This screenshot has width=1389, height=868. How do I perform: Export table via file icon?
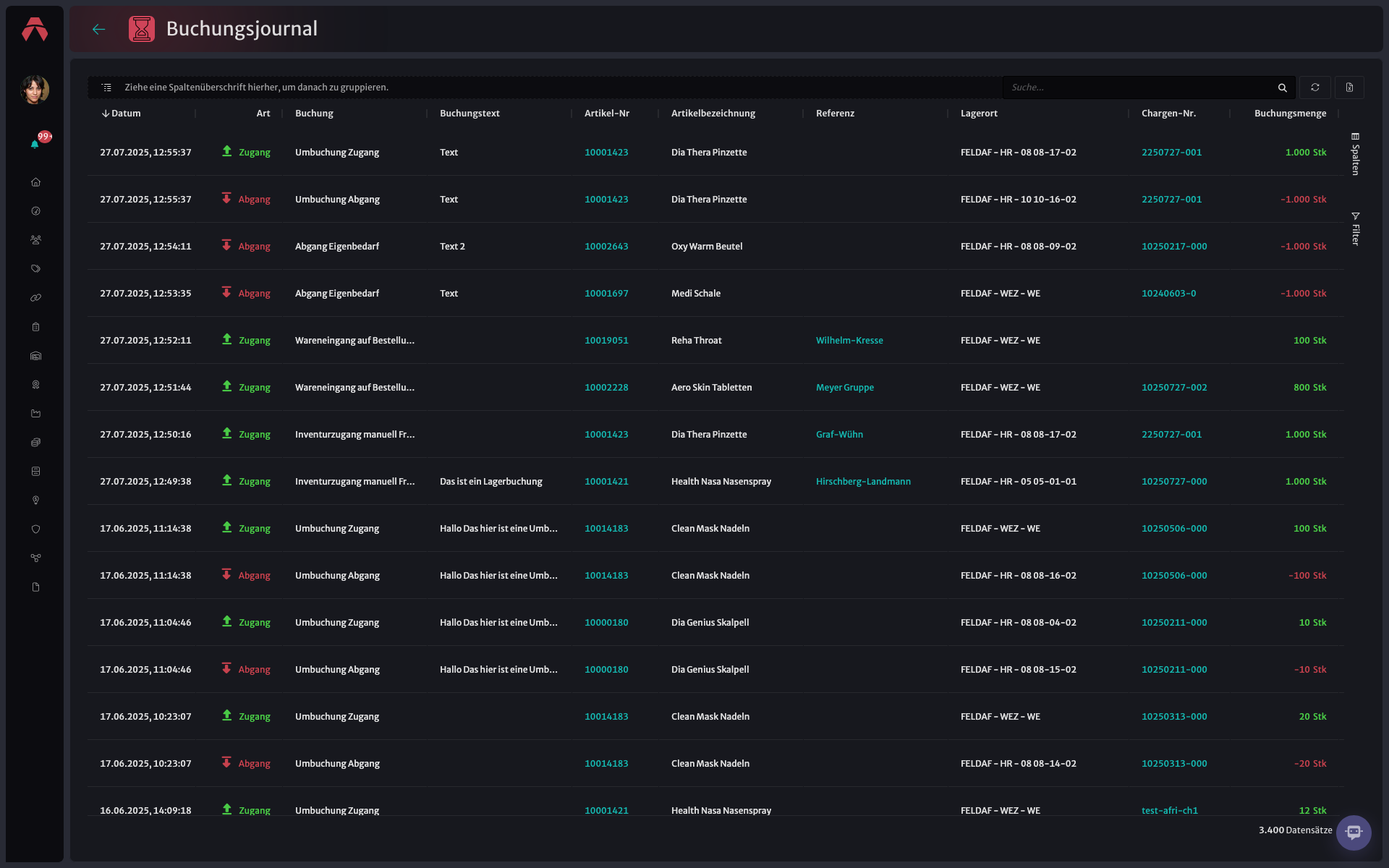(x=1349, y=88)
